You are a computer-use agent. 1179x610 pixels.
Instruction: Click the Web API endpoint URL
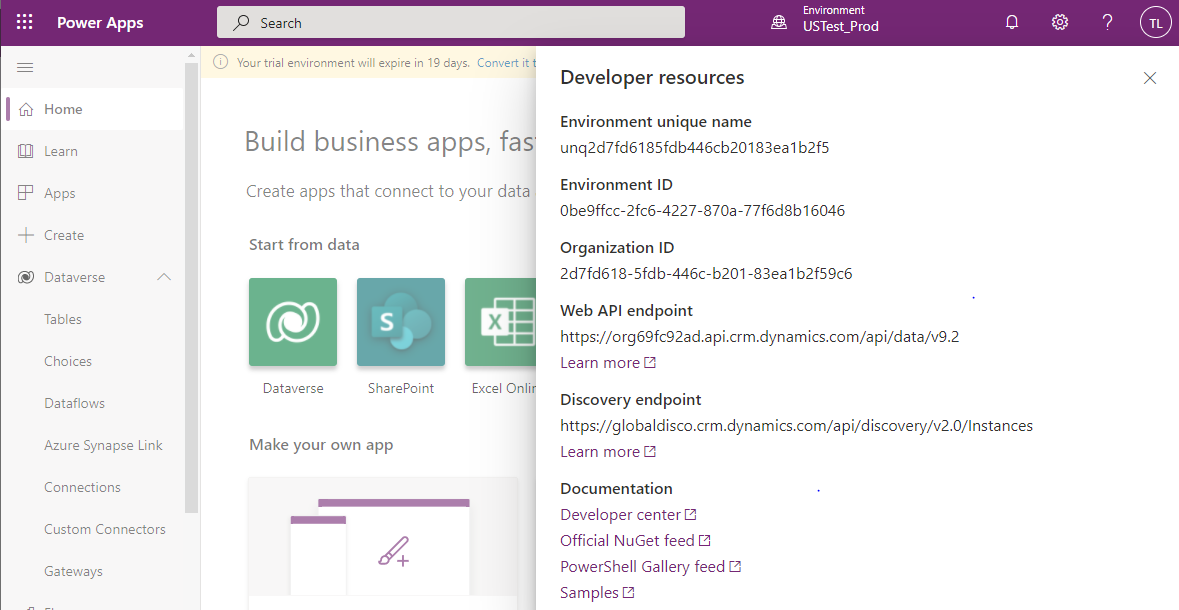click(759, 337)
